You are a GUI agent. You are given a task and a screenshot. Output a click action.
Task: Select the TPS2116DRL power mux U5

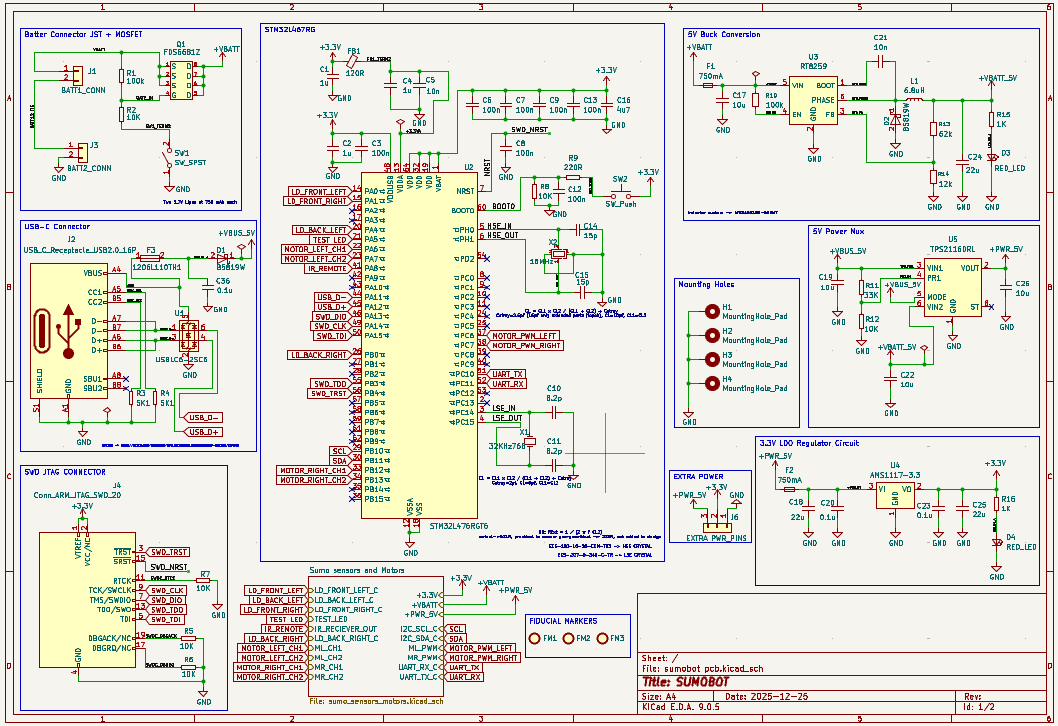point(953,287)
